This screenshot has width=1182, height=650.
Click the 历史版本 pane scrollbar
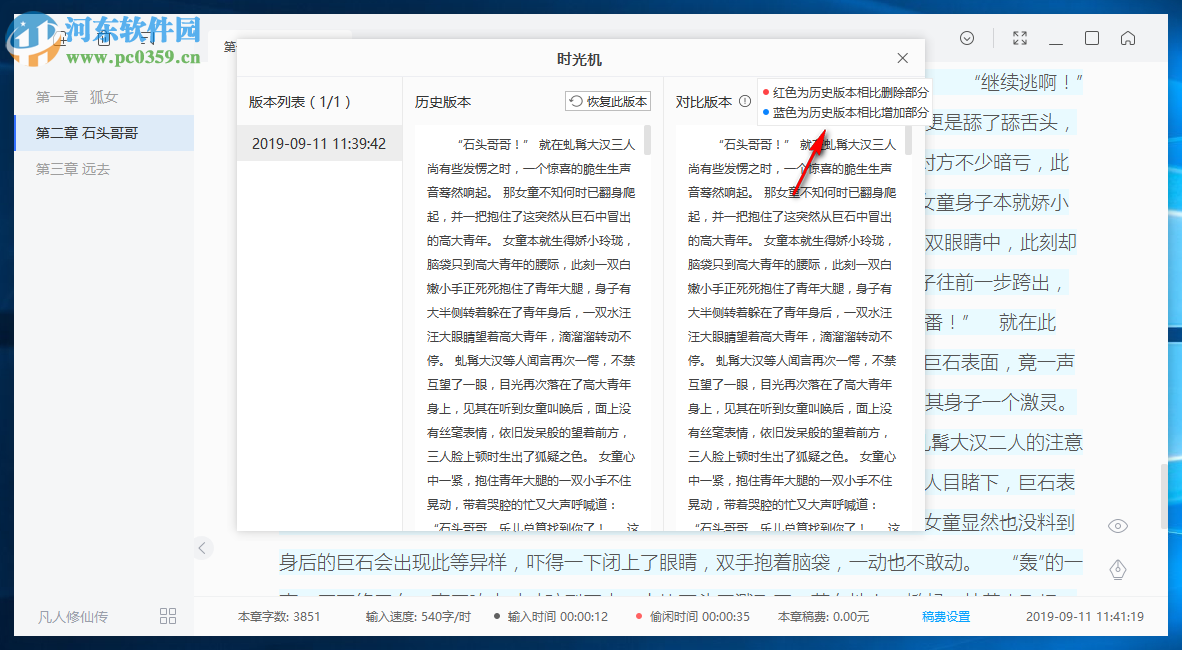pos(648,141)
